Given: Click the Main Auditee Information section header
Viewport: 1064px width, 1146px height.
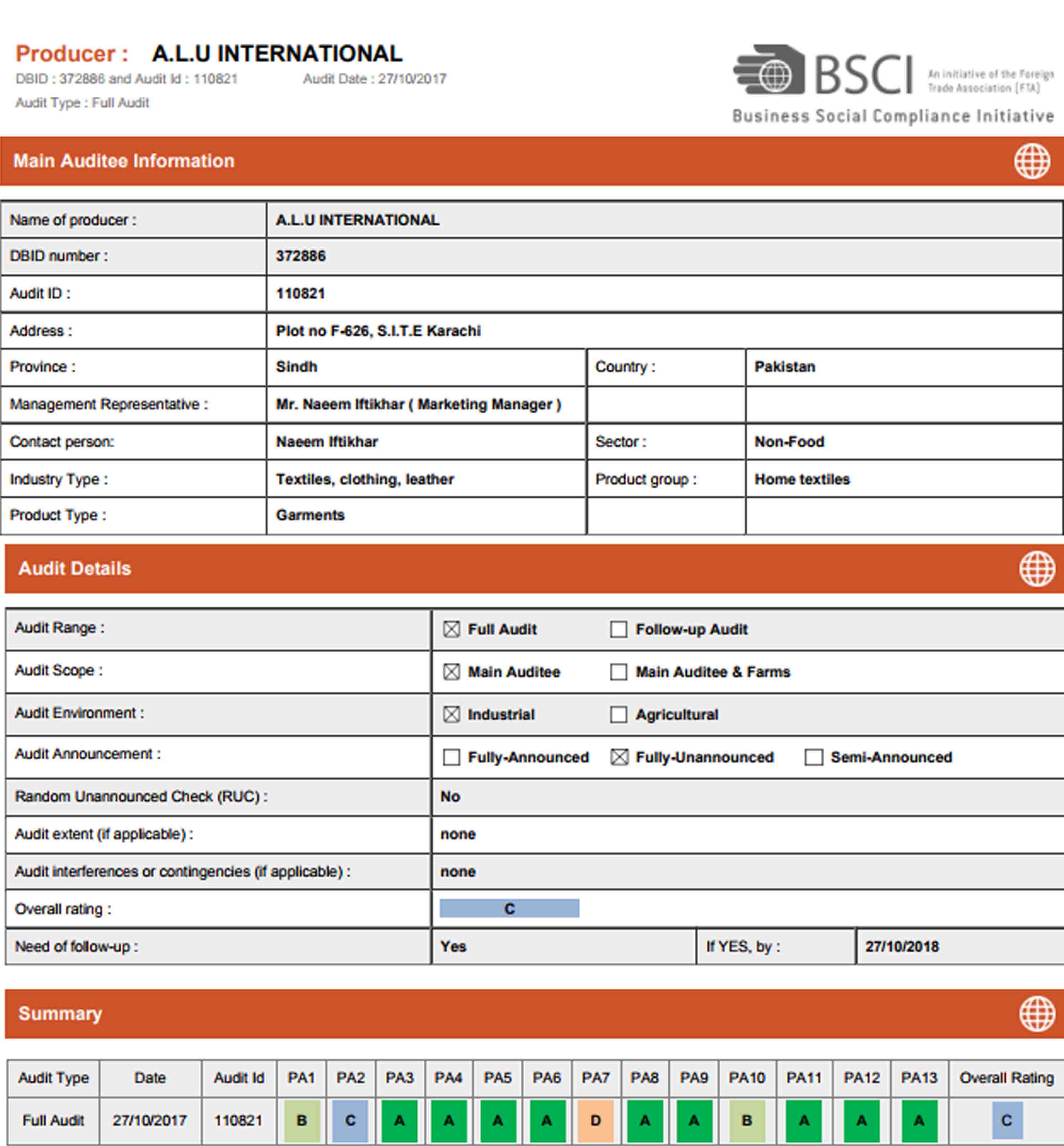Looking at the screenshot, I should pyautogui.click(x=532, y=161).
